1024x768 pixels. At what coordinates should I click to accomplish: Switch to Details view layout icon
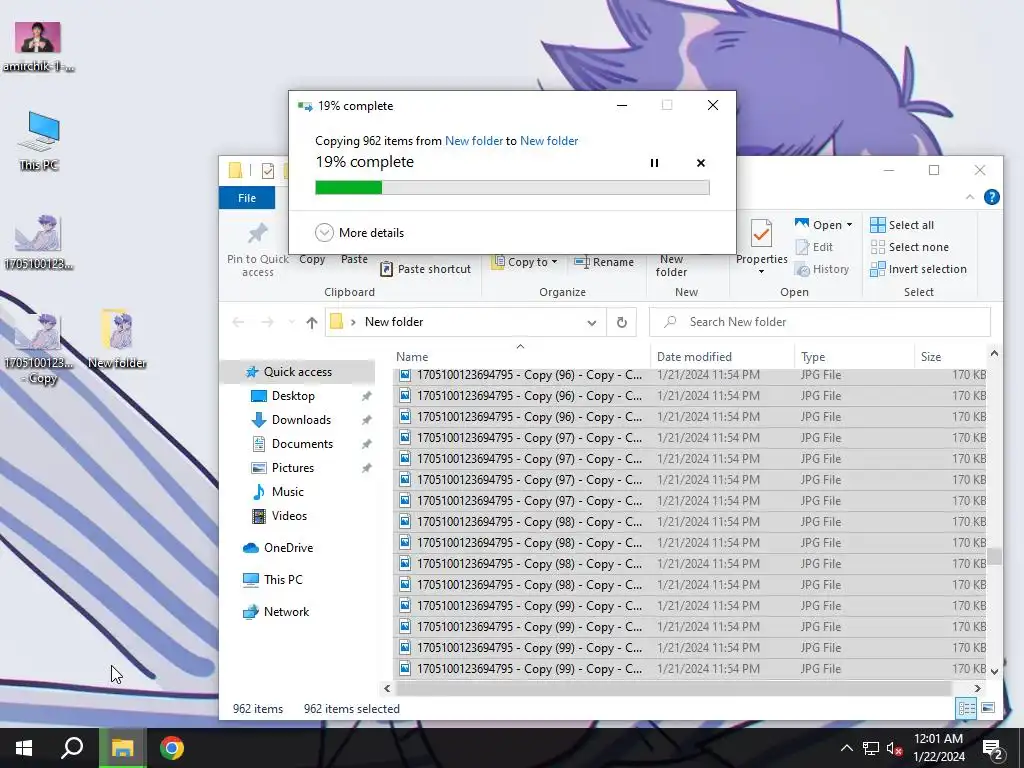click(966, 708)
